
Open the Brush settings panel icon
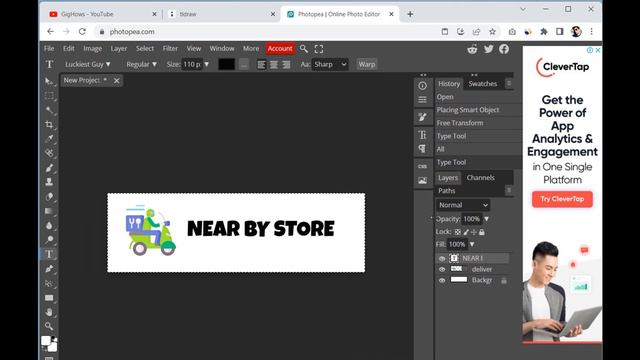click(422, 118)
